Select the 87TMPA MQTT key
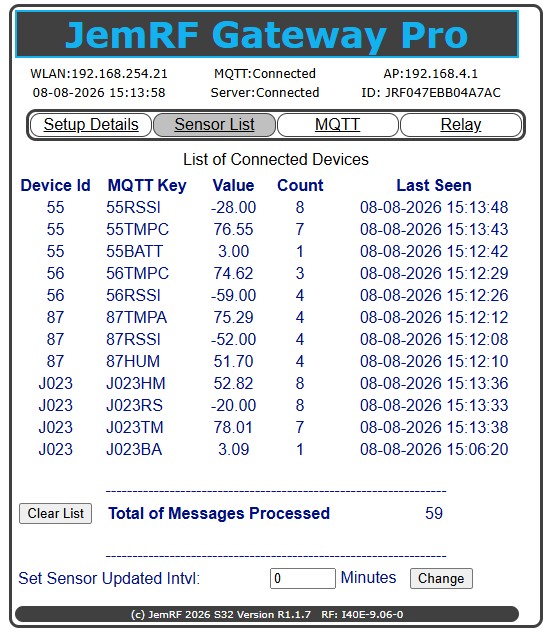 [x=136, y=318]
